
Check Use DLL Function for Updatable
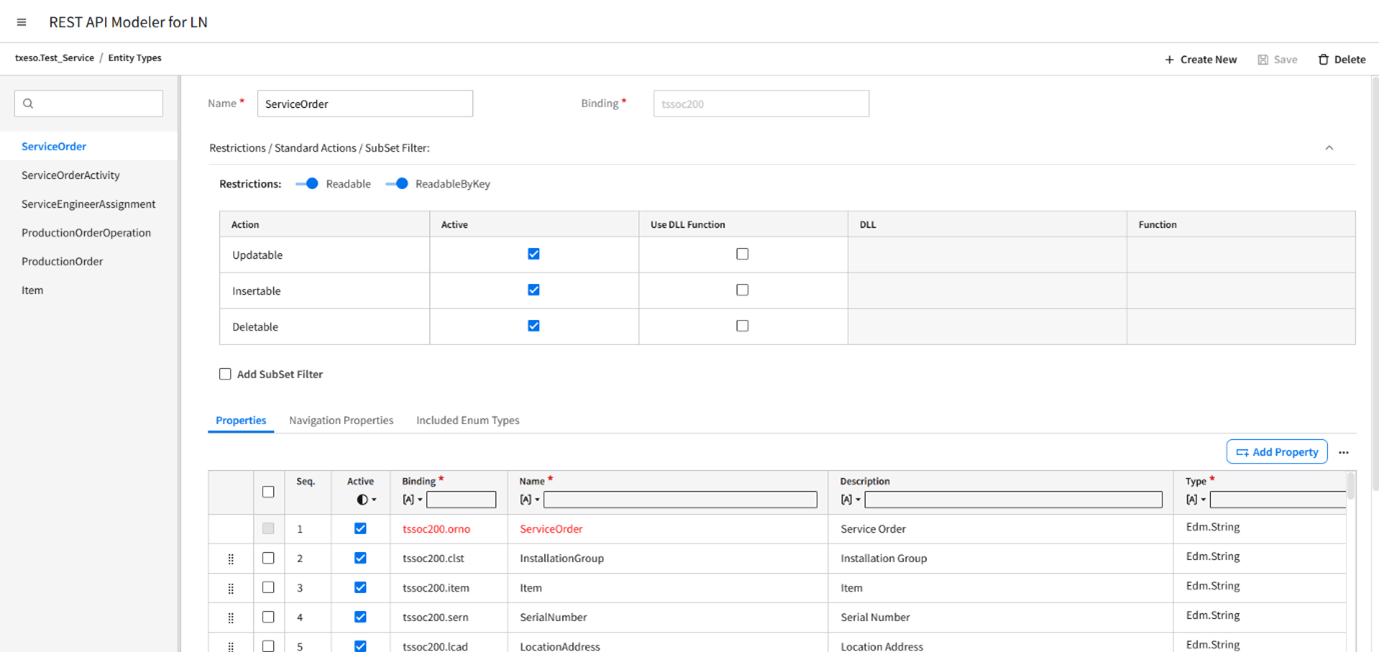[742, 254]
